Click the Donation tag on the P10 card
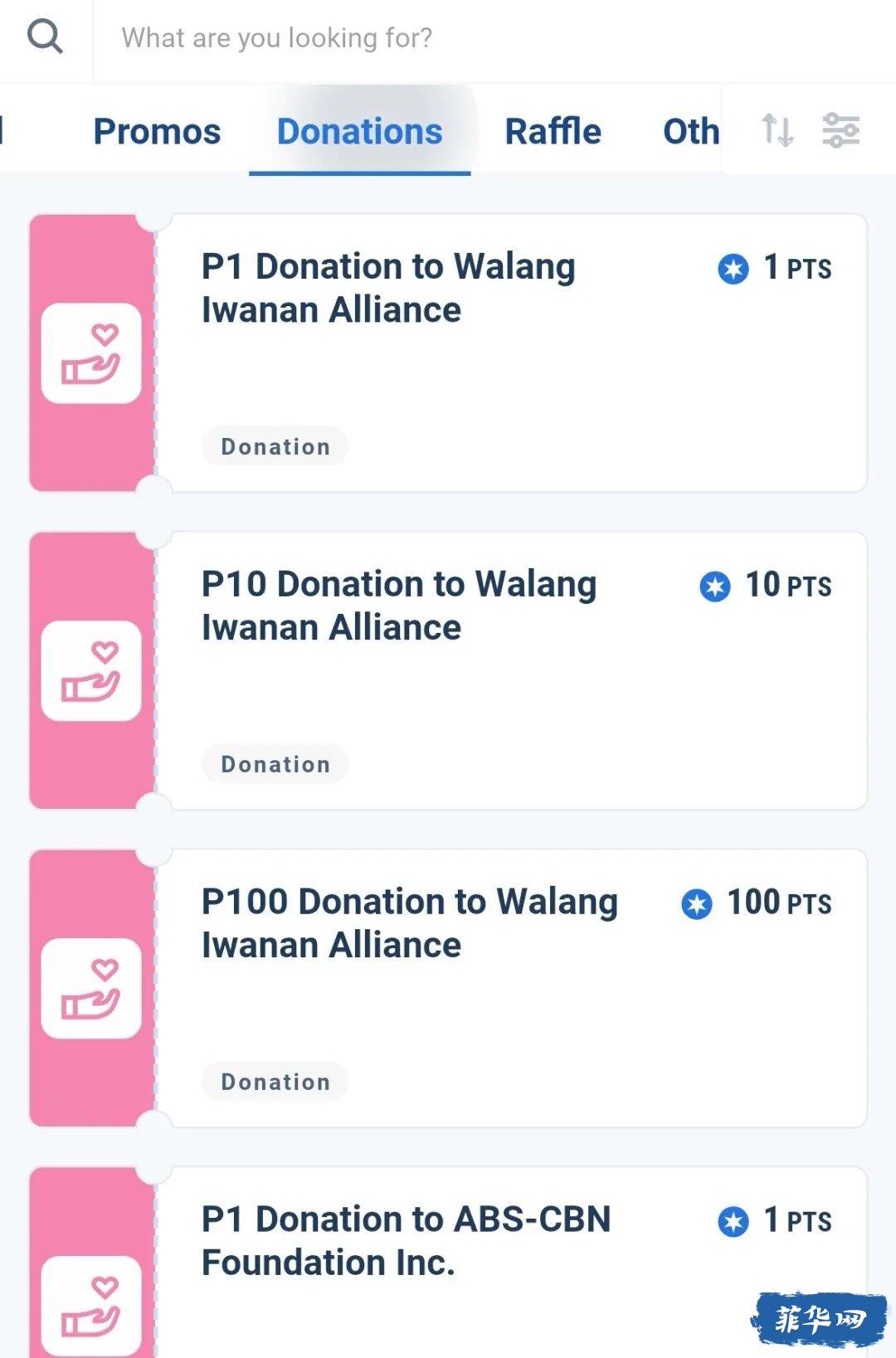This screenshot has height=1358, width=896. (x=275, y=764)
